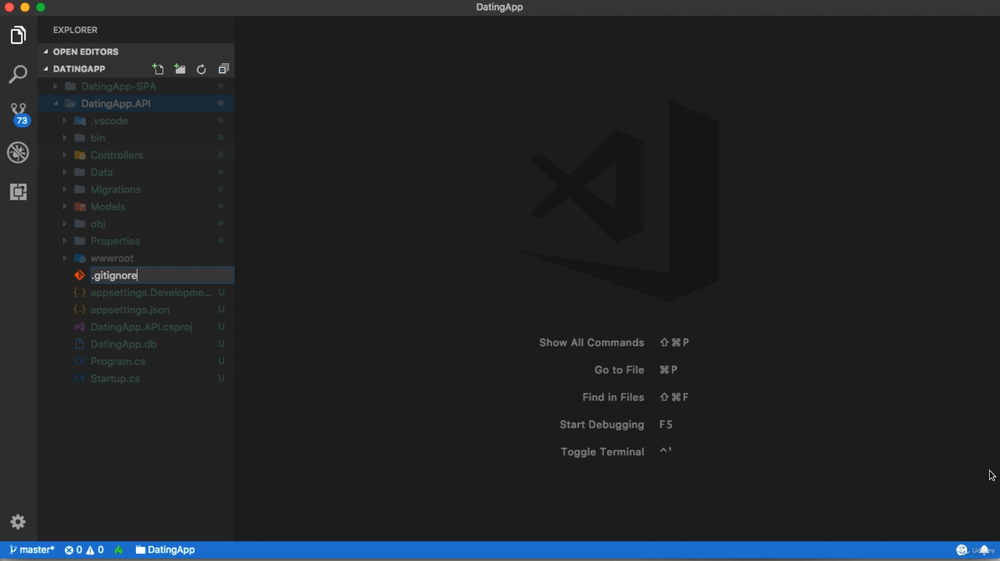The image size is (1000, 561).
Task: Click the .vscode folder icon
Action: coord(80,120)
